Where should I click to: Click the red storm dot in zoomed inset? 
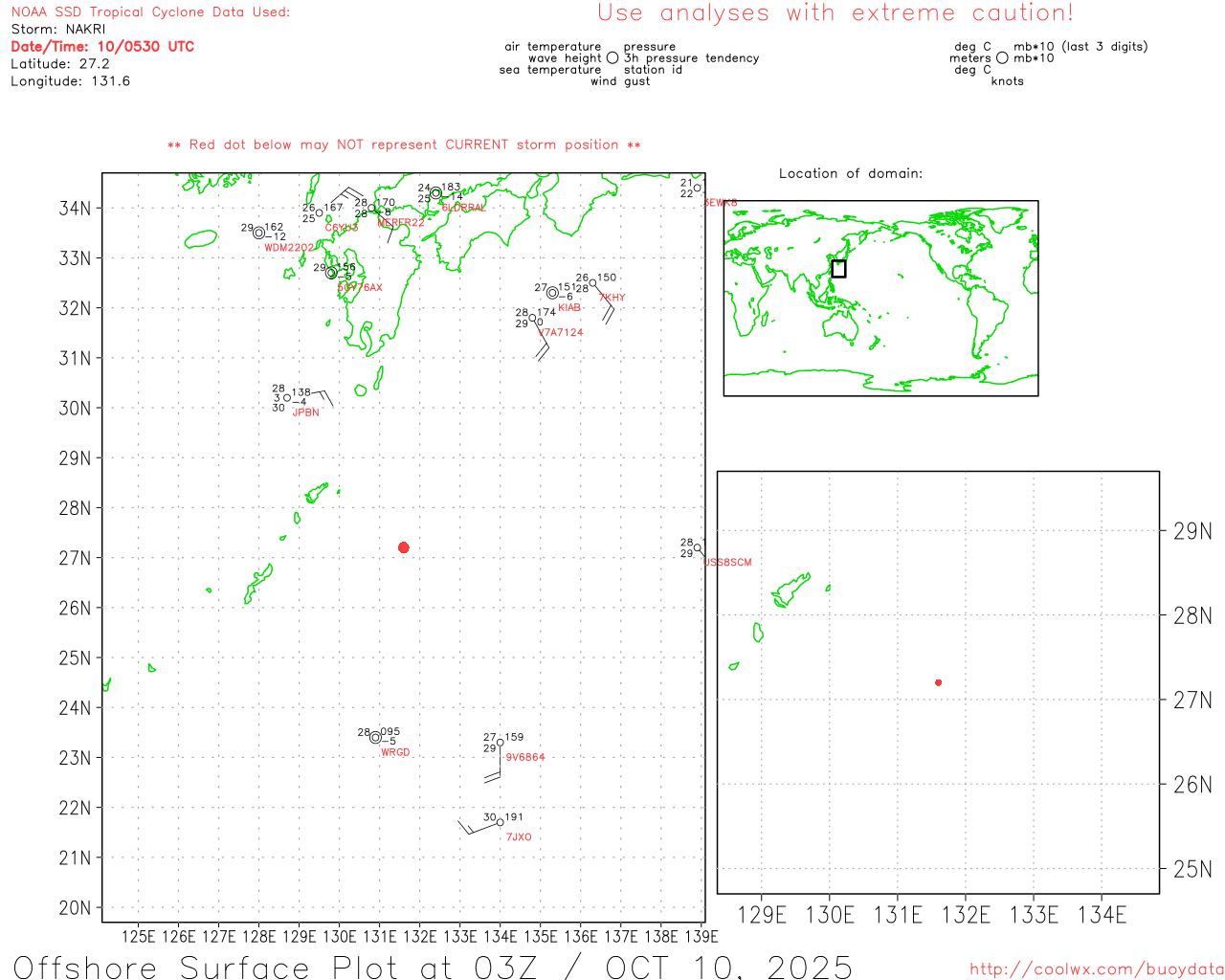[x=938, y=682]
